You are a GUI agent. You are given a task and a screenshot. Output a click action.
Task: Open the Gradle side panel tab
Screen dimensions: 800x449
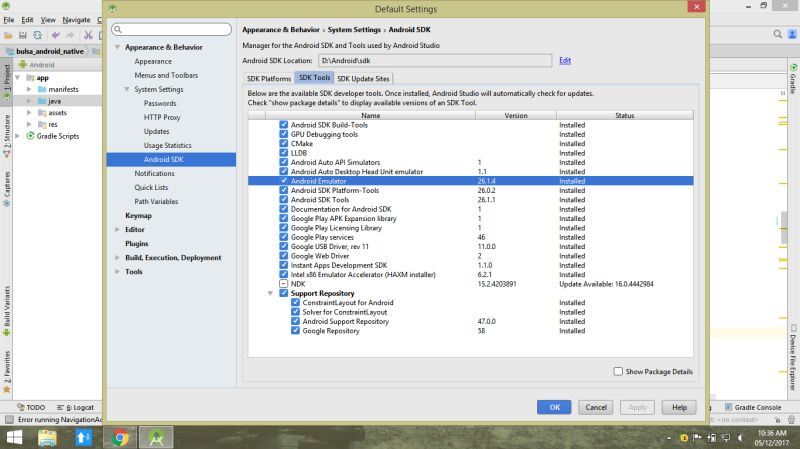click(793, 79)
